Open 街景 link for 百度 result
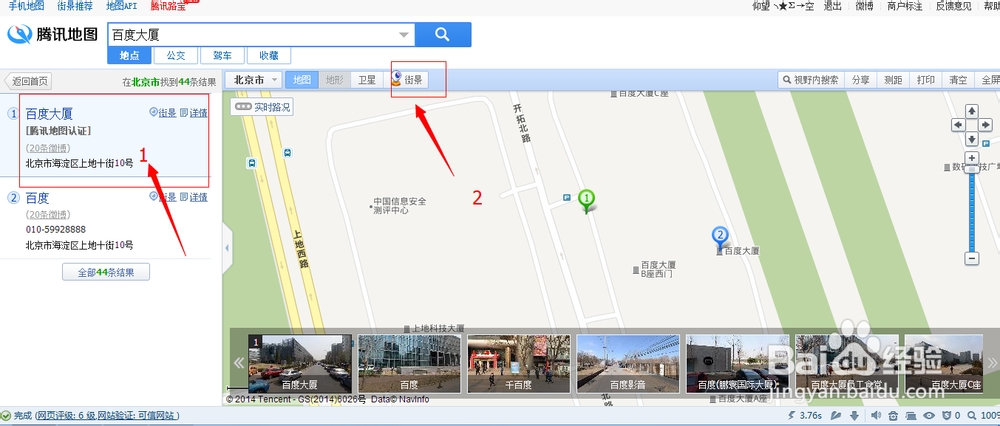1000x426 pixels. [x=163, y=197]
